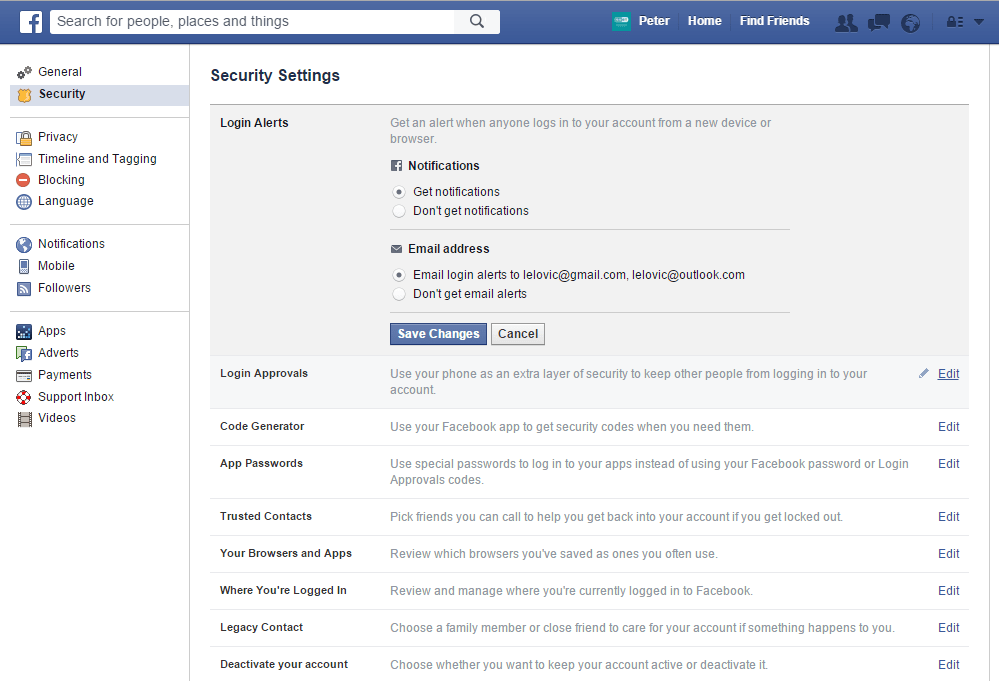This screenshot has height=681, width=999.
Task: Click the Payments card icon
Action: pos(24,375)
